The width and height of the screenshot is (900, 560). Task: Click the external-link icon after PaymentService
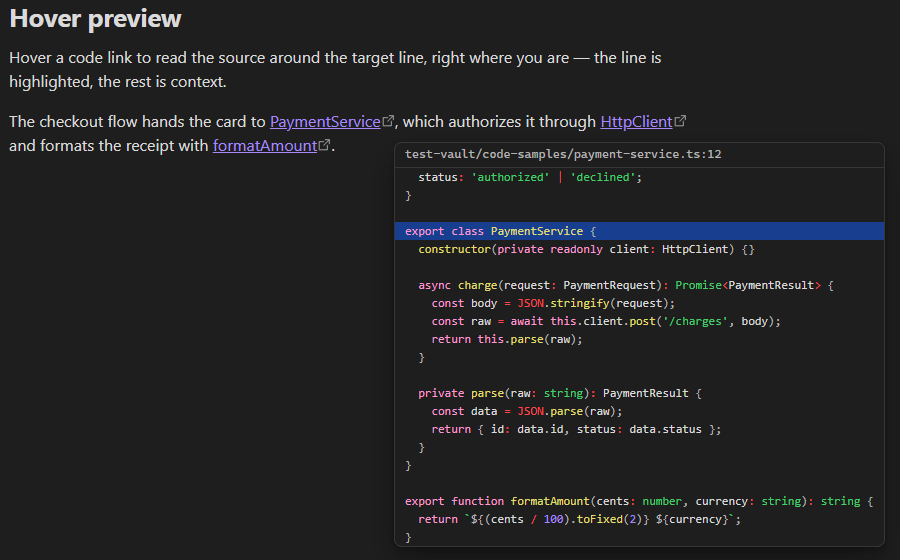(x=389, y=121)
